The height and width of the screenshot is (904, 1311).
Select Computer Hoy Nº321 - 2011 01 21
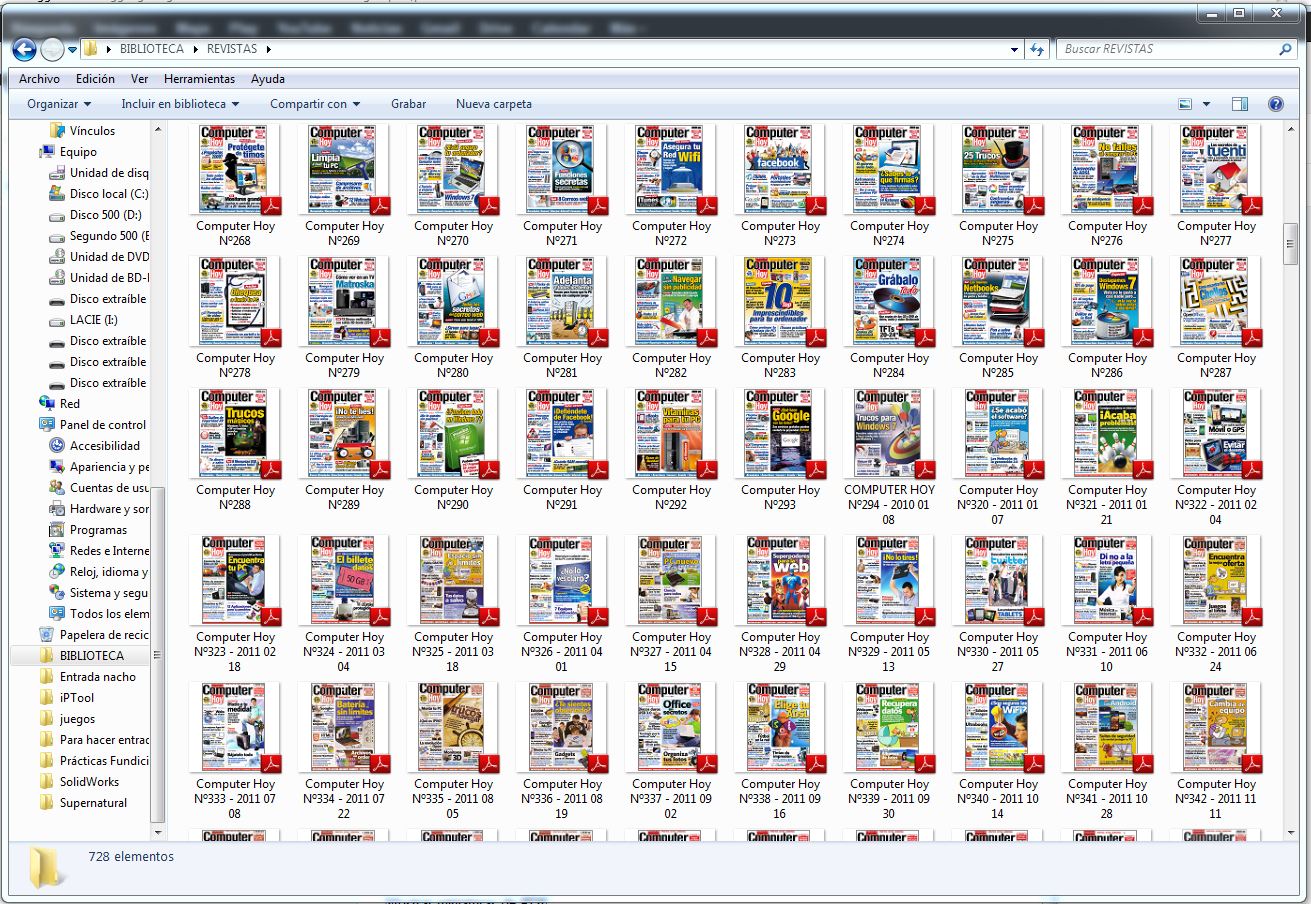pyautogui.click(x=1108, y=458)
